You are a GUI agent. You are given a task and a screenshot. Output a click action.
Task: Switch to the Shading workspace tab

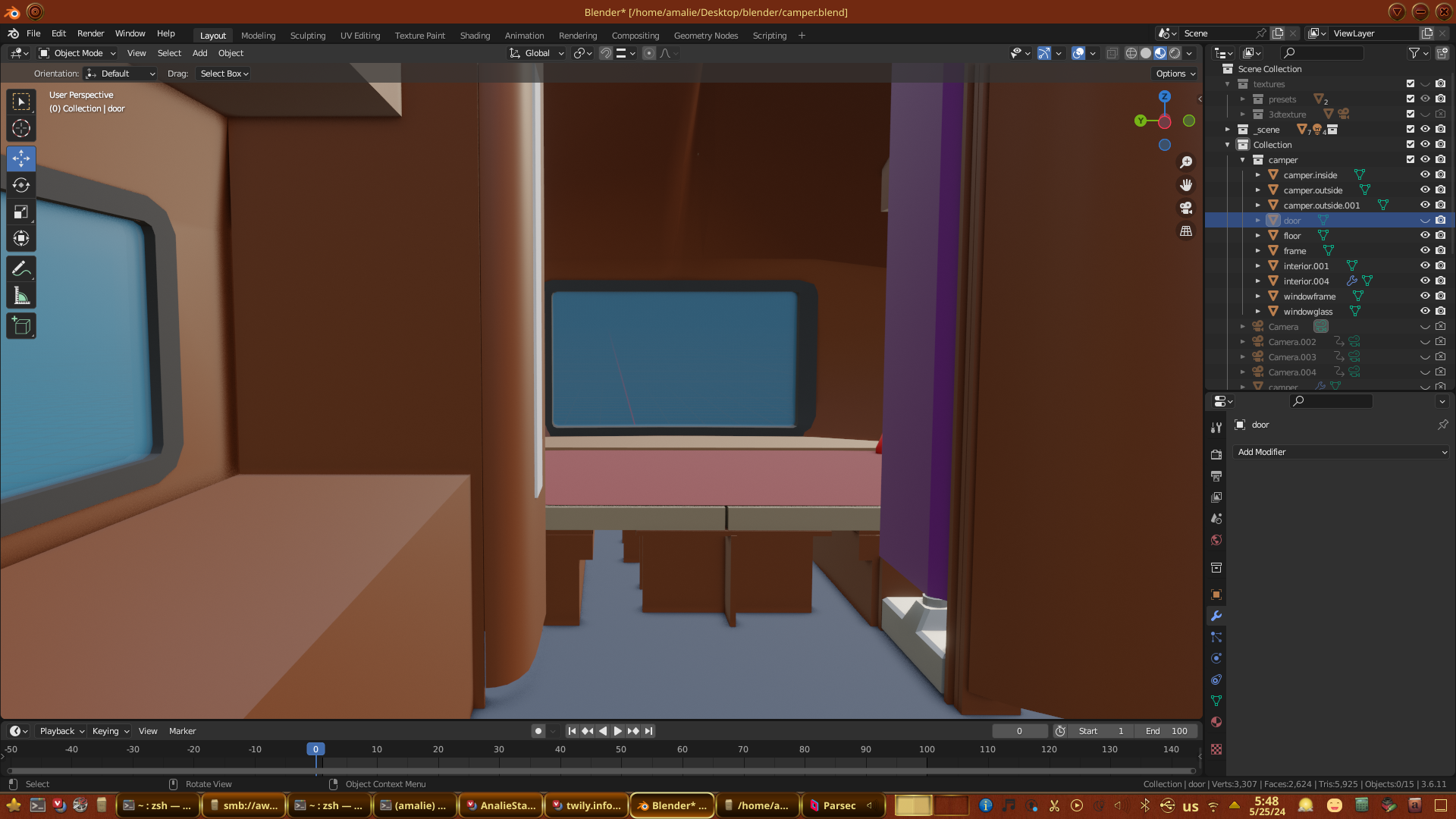click(x=475, y=36)
